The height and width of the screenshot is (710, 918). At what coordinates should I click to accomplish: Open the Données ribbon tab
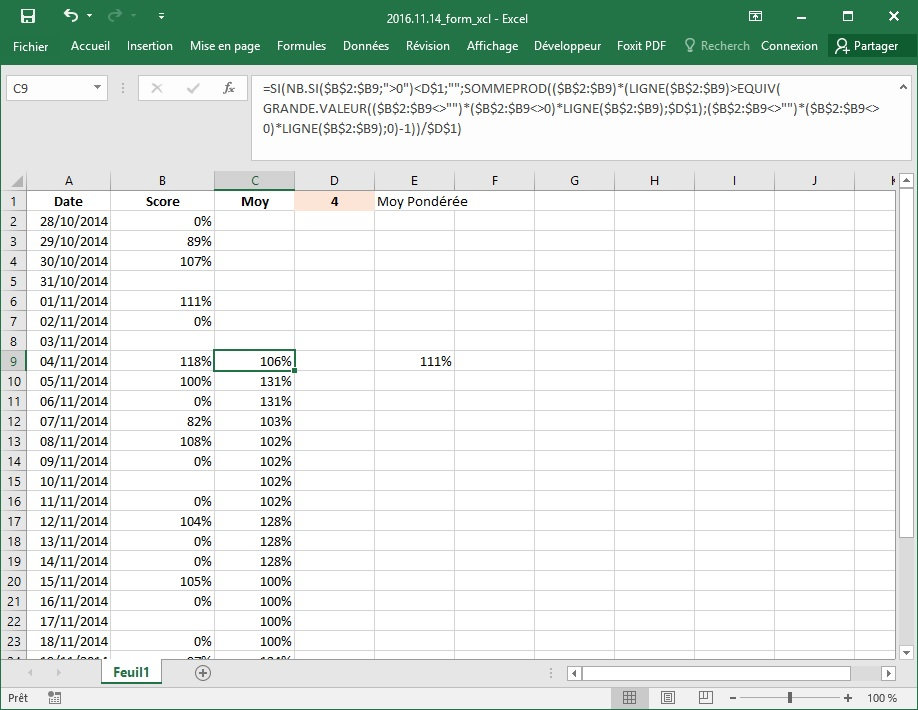point(366,46)
